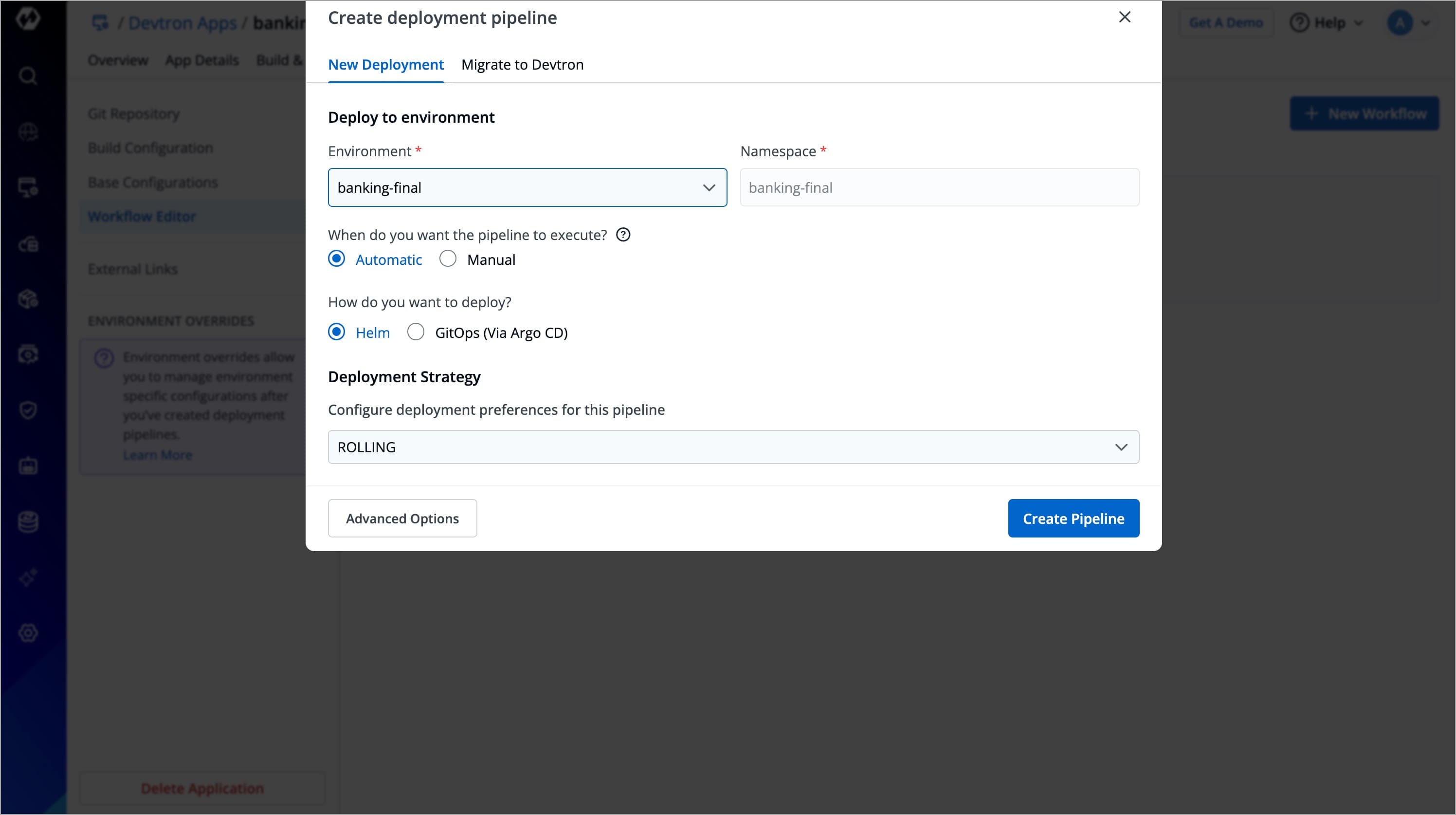Select the New Deployment tab
Viewport: 1456px width, 815px height.
385,64
